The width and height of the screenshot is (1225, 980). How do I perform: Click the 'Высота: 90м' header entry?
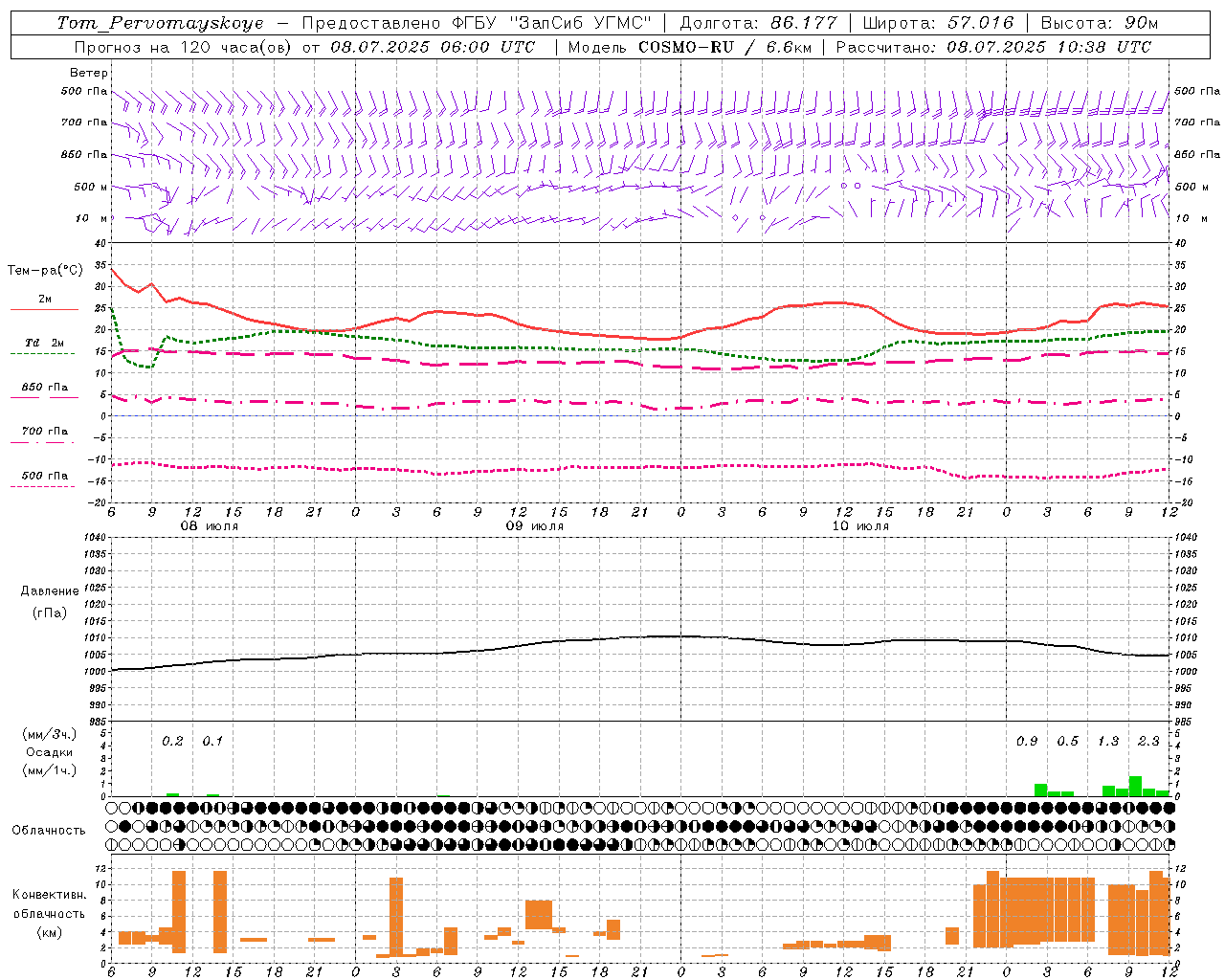(1099, 23)
